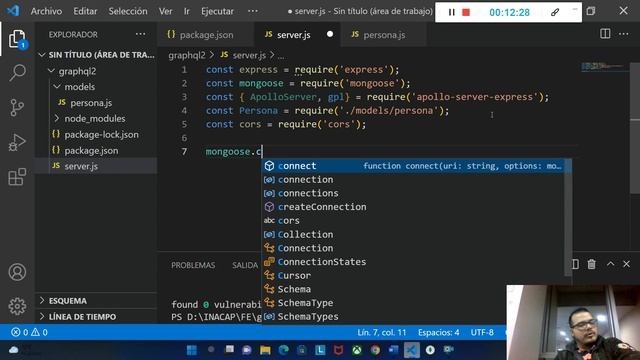The height and width of the screenshot is (360, 640).
Task: Change indentation via Espacios: 4
Action: [x=438, y=332]
